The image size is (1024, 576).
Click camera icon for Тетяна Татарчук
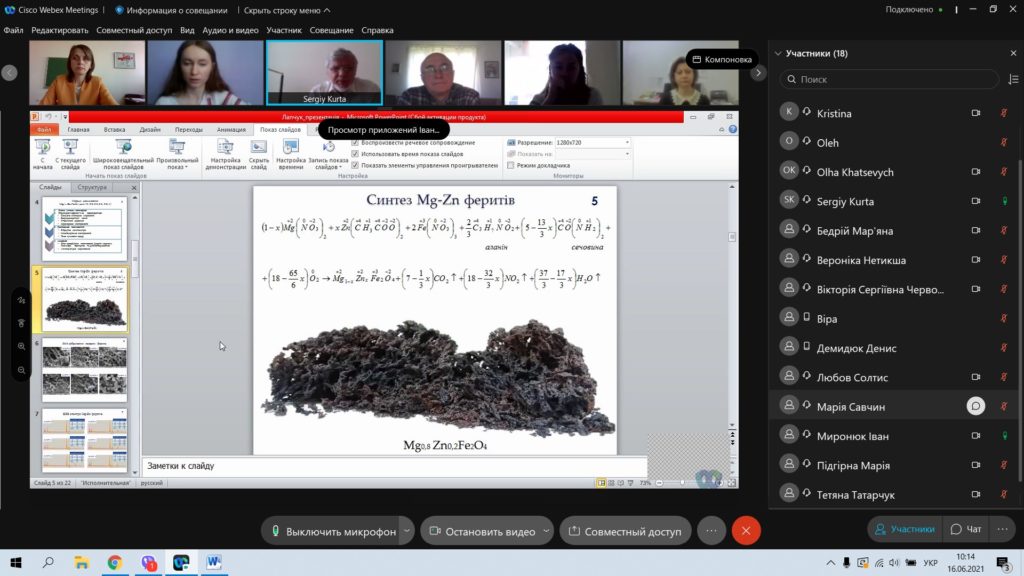(975, 494)
